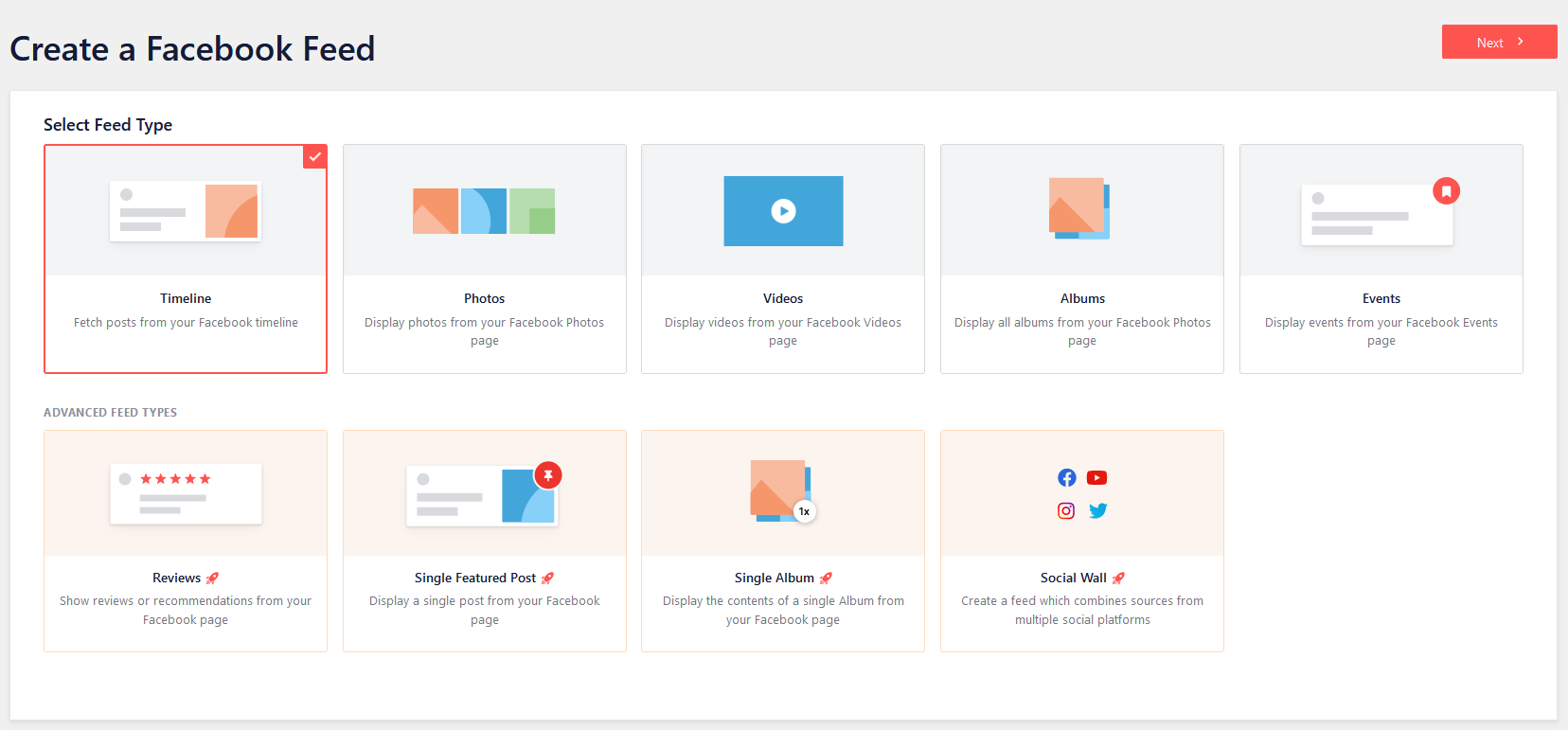
Task: Click the rocket icon next to Reviews
Action: (212, 579)
